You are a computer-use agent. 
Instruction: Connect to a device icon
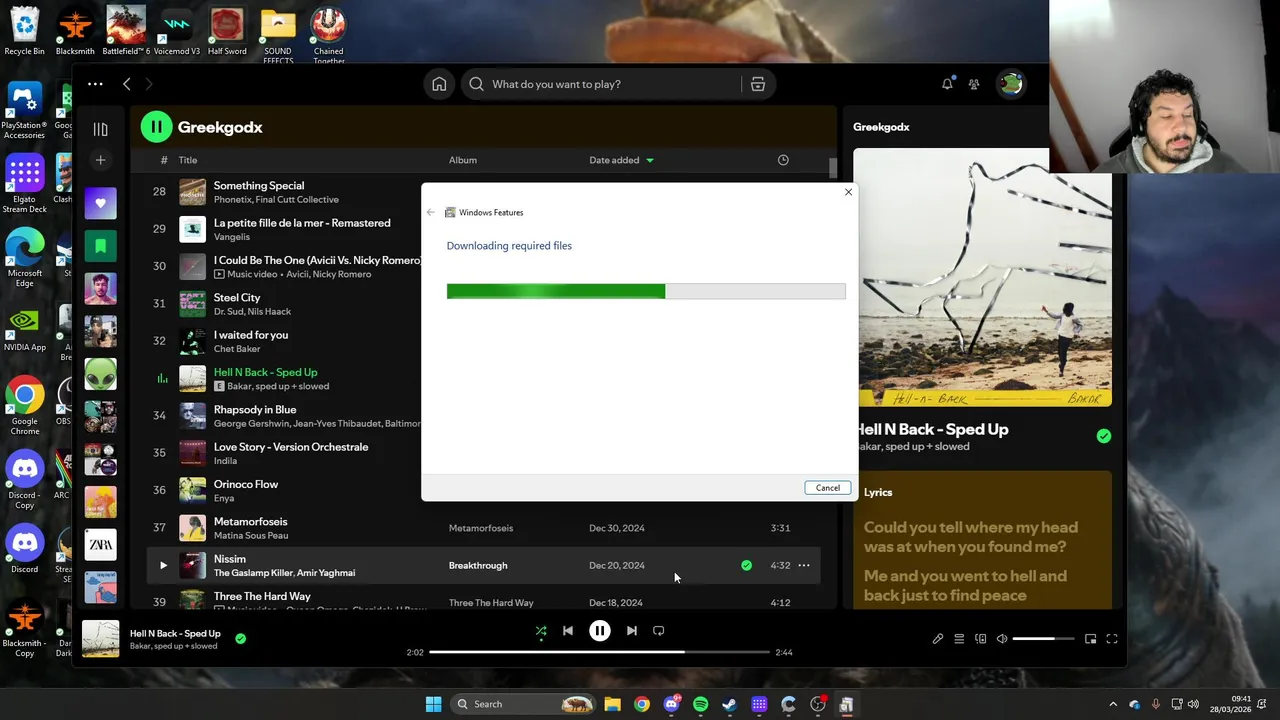[x=981, y=639]
